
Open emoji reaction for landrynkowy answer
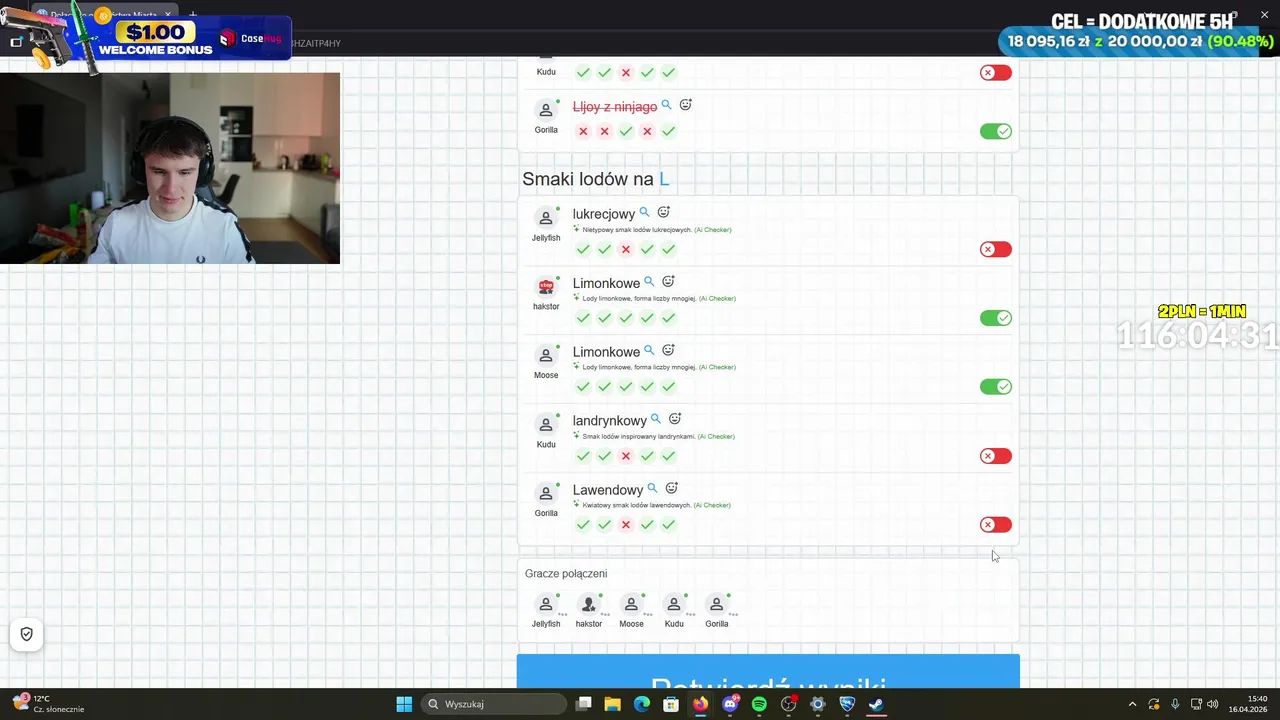click(x=675, y=419)
